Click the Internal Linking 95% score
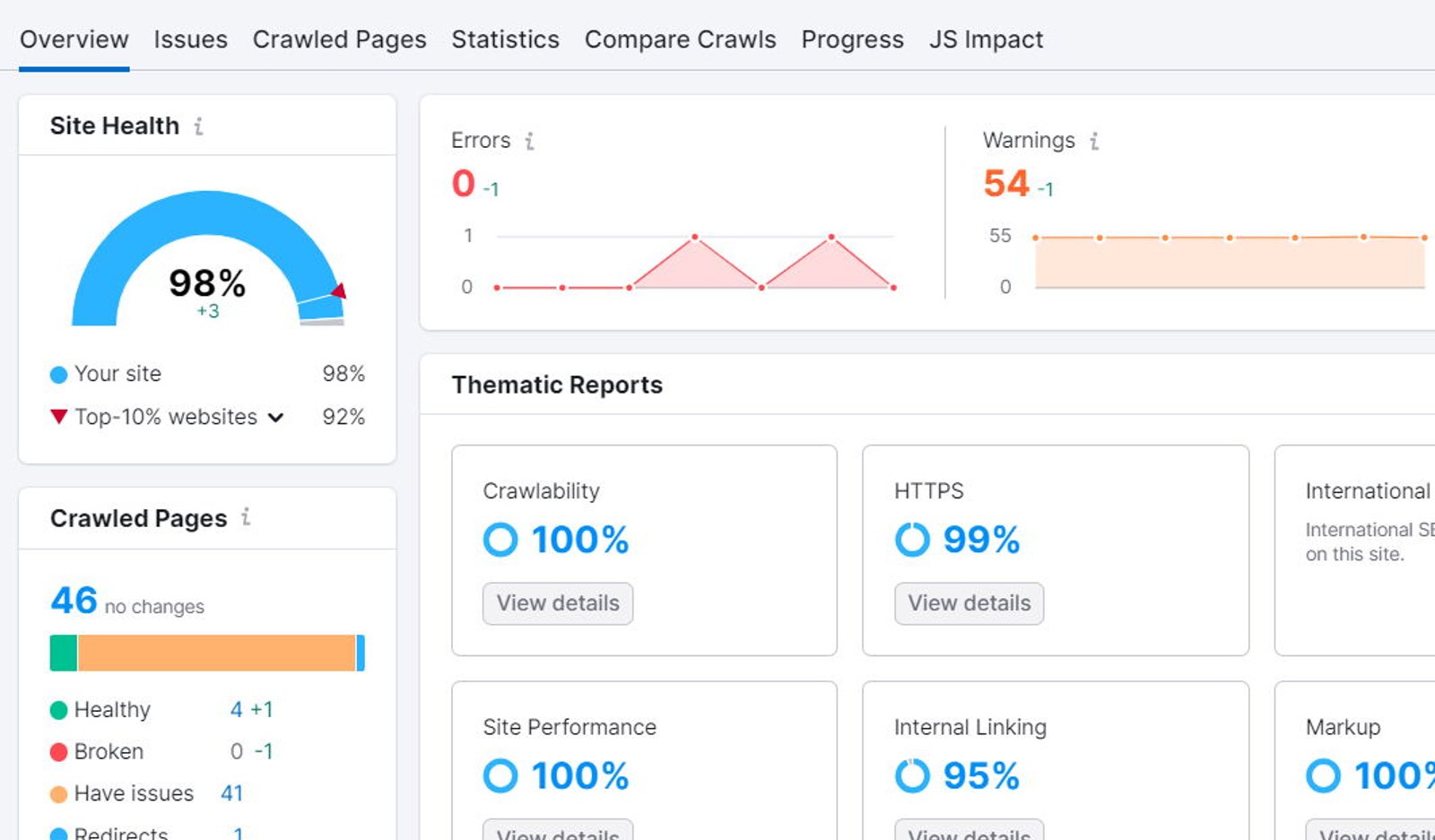Screen dimensions: 1435x840 click(x=981, y=775)
